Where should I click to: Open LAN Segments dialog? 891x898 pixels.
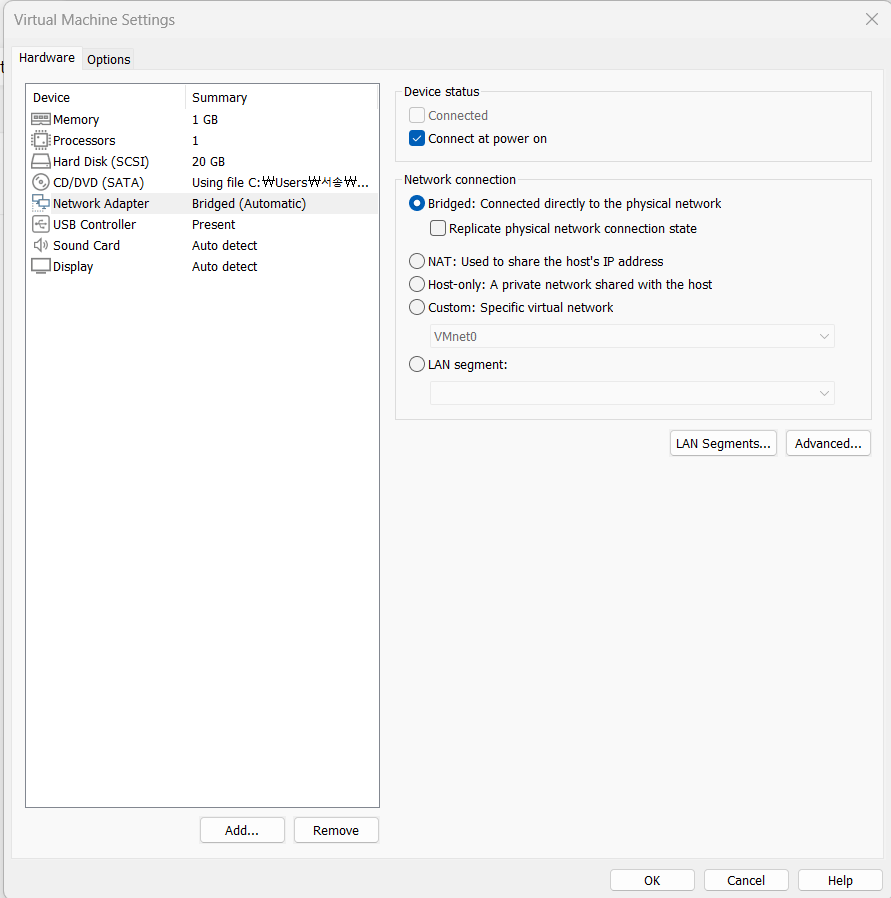[723, 443]
